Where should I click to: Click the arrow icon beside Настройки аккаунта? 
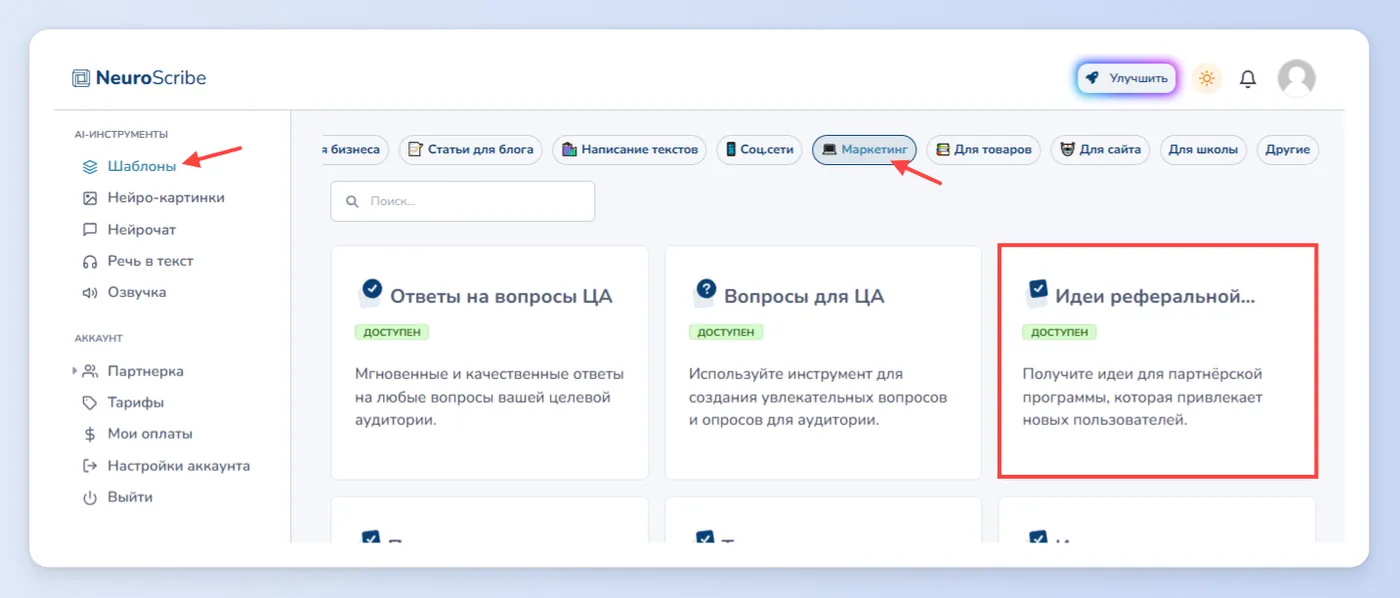click(x=89, y=466)
